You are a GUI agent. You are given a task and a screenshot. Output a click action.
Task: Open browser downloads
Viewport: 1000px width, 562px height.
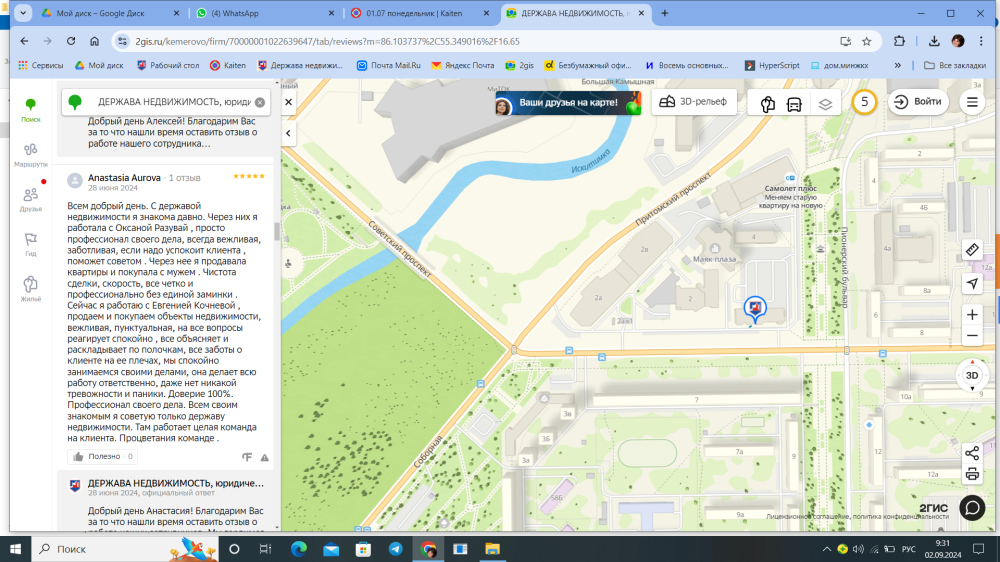tap(934, 41)
